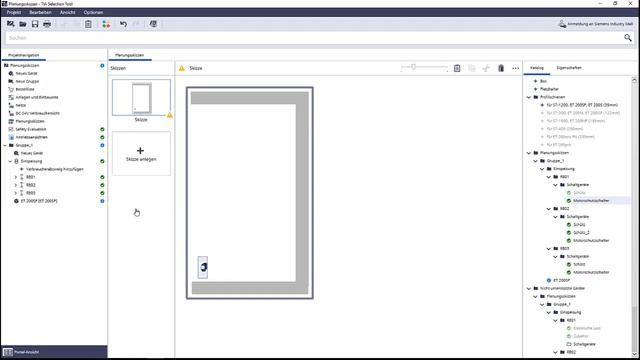Switch to the Eigenschaften tab
This screenshot has width=640, height=360.
(x=569, y=68)
